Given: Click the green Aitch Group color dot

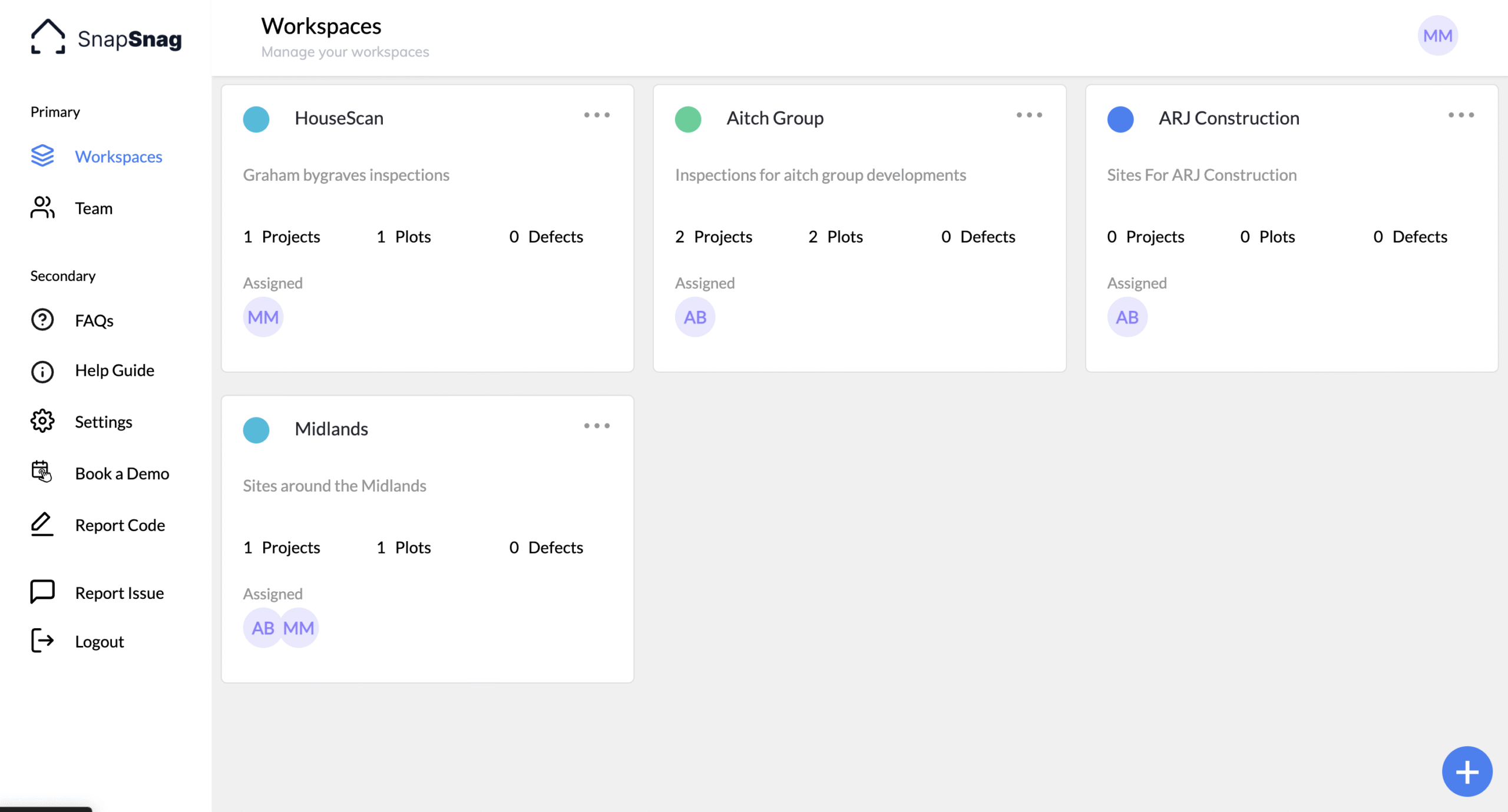Looking at the screenshot, I should [x=688, y=119].
